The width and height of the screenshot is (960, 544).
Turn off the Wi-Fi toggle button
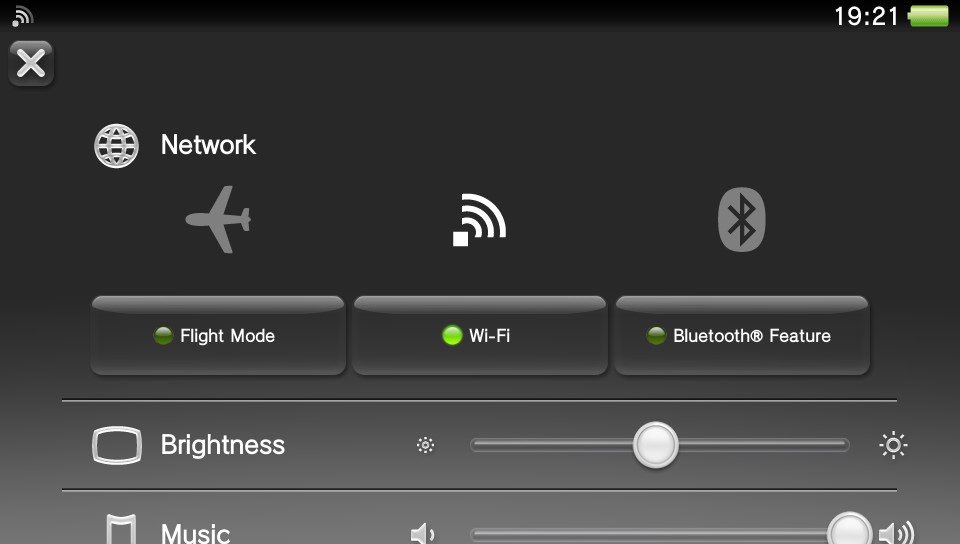(x=480, y=335)
